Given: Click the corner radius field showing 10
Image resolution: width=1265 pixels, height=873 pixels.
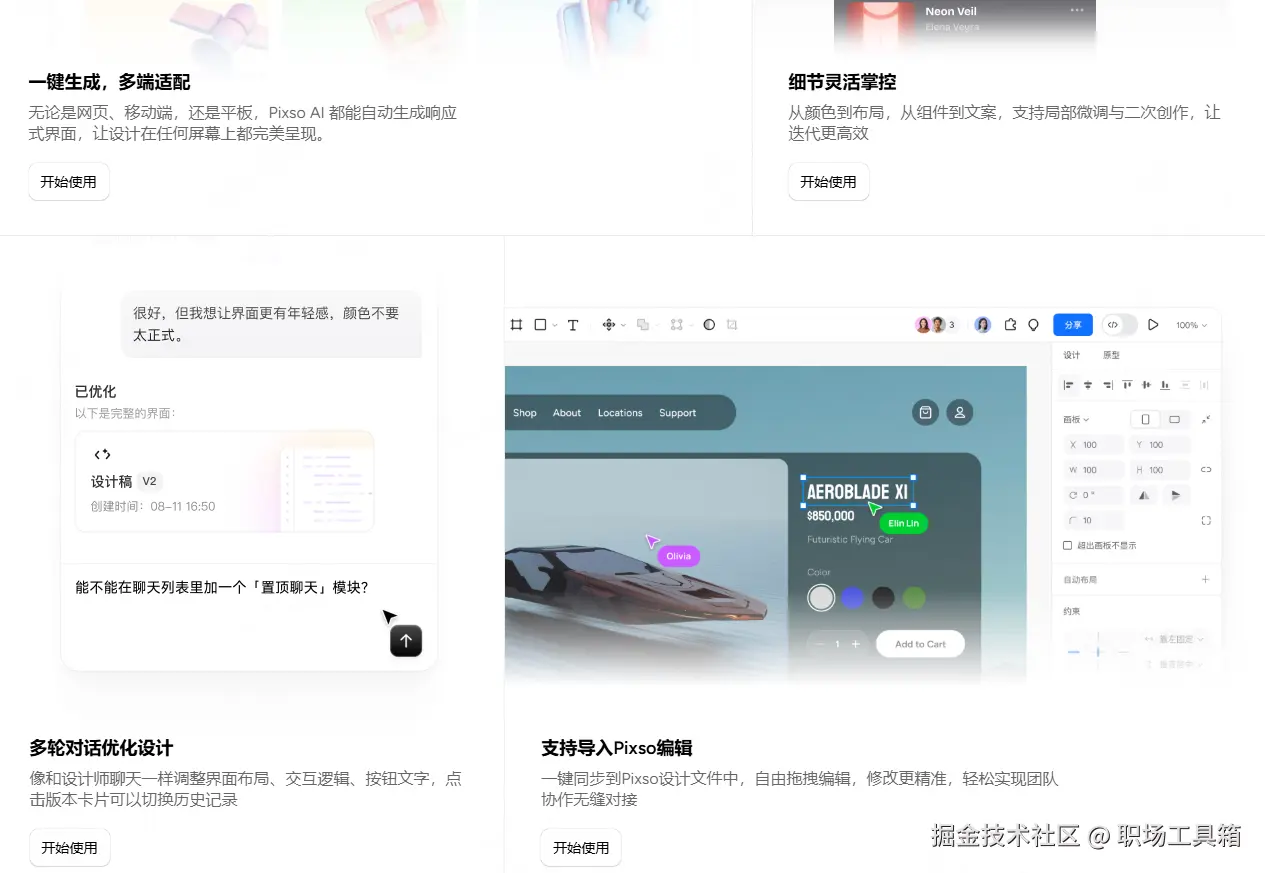Looking at the screenshot, I should [1094, 521].
